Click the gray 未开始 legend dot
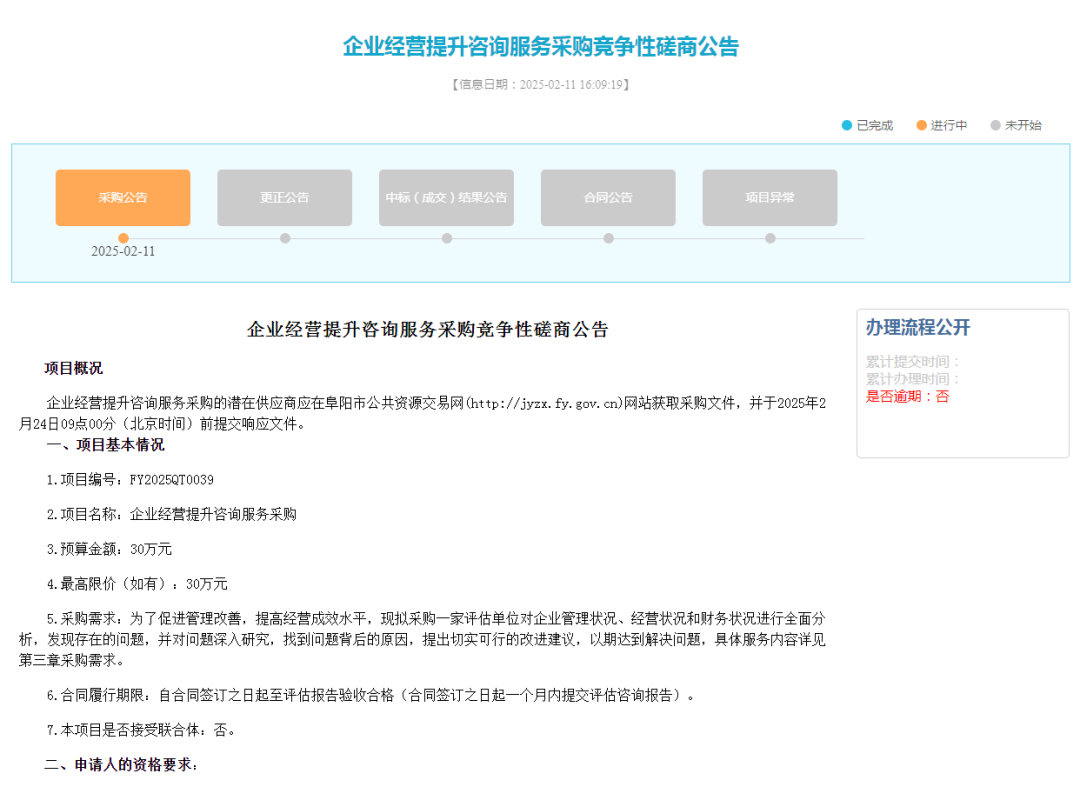1080x787 pixels. tap(995, 125)
